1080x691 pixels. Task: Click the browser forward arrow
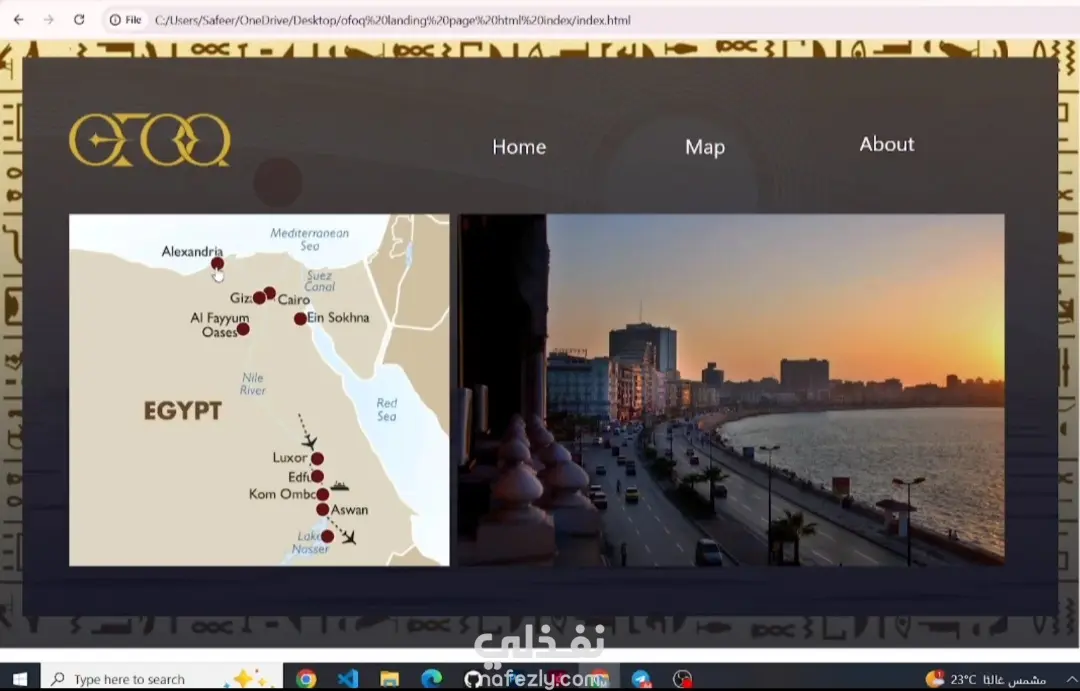pyautogui.click(x=48, y=20)
